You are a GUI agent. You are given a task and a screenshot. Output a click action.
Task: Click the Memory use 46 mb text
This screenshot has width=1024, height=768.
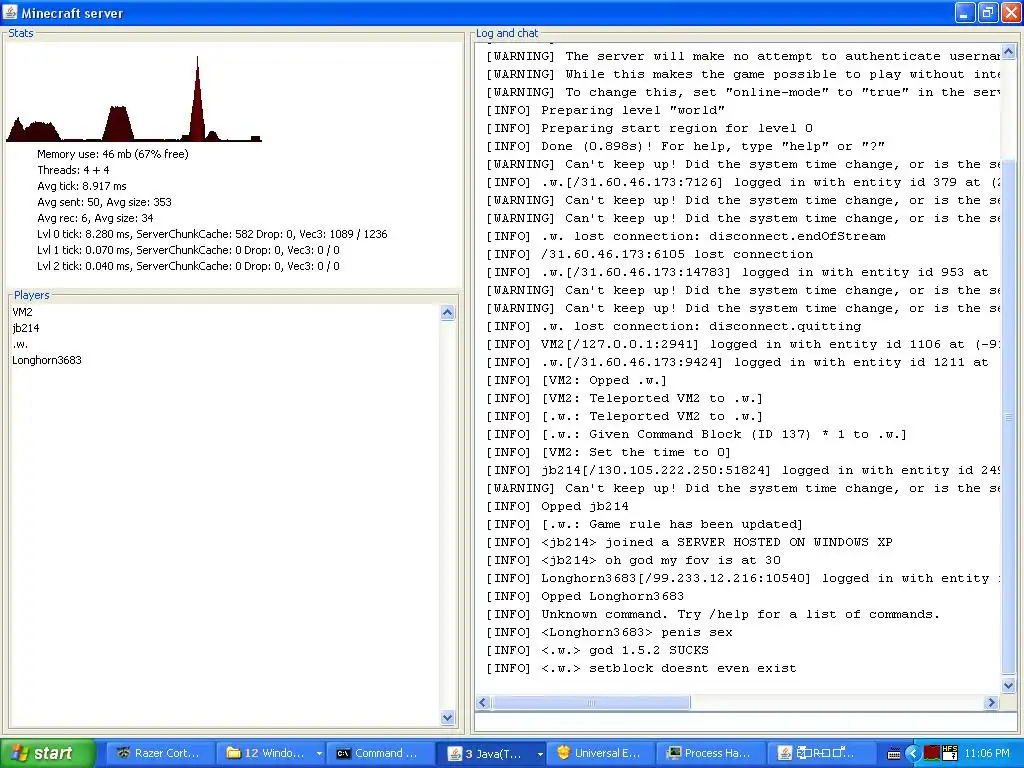(x=113, y=154)
